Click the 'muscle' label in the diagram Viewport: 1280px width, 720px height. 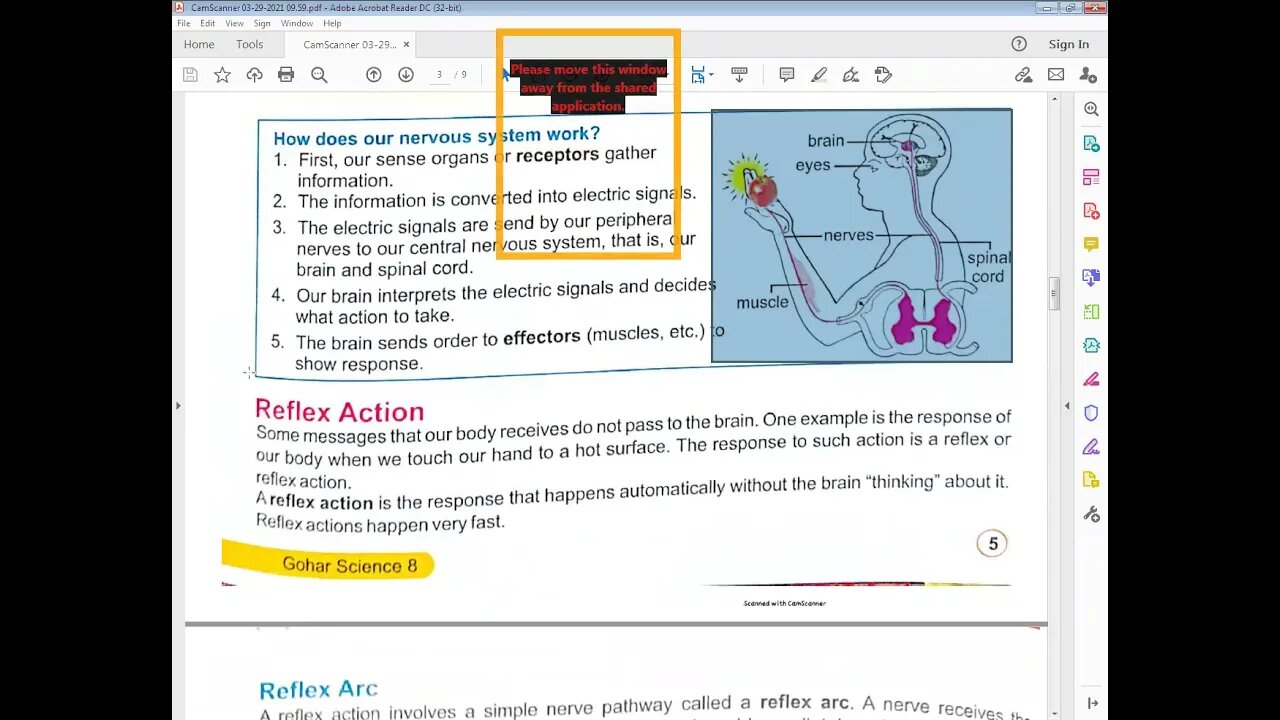(762, 302)
